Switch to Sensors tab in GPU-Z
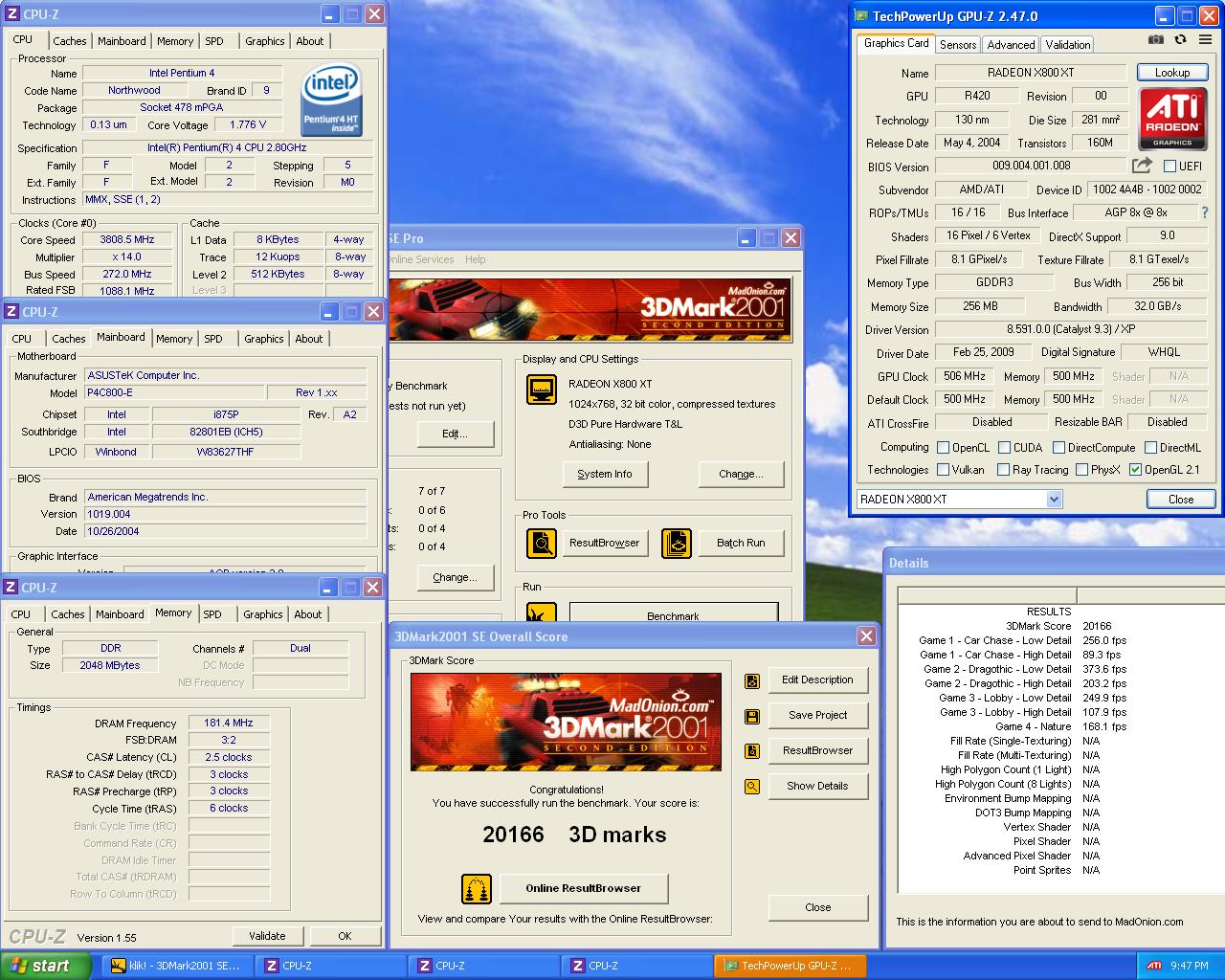 [958, 45]
